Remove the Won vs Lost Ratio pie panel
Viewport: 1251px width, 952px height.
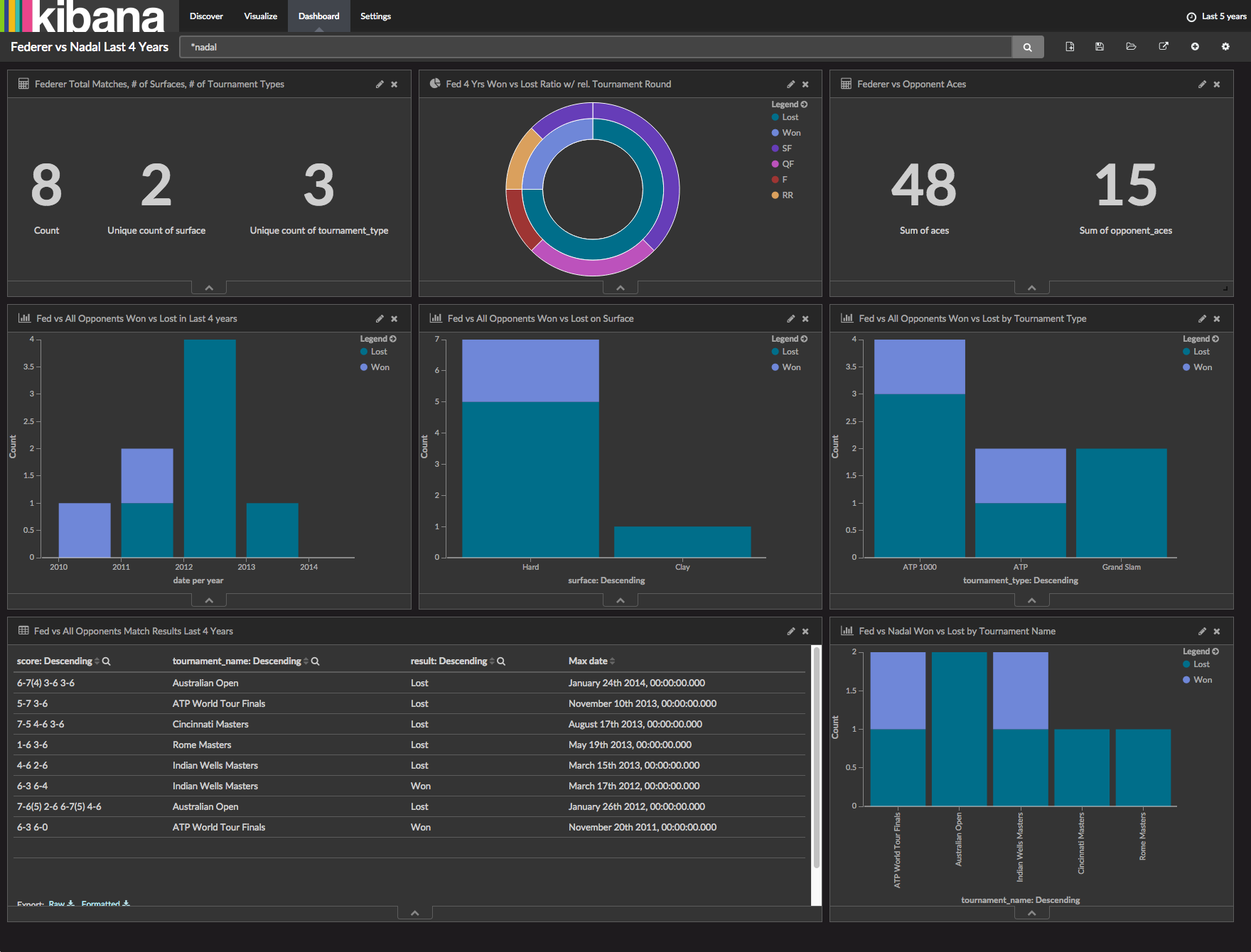click(x=805, y=84)
